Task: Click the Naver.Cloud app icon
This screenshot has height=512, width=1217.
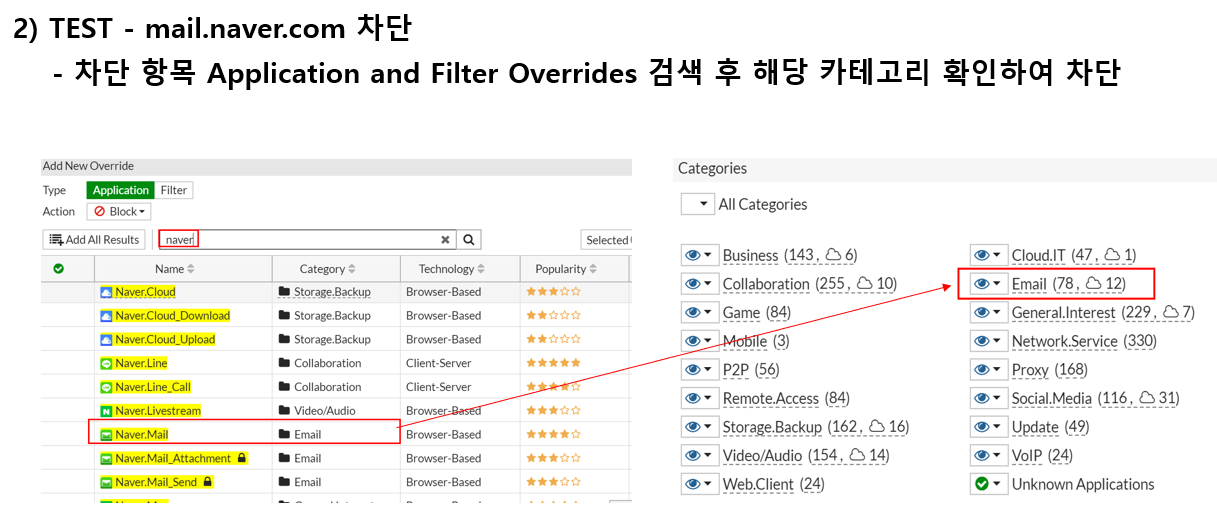Action: tap(107, 292)
